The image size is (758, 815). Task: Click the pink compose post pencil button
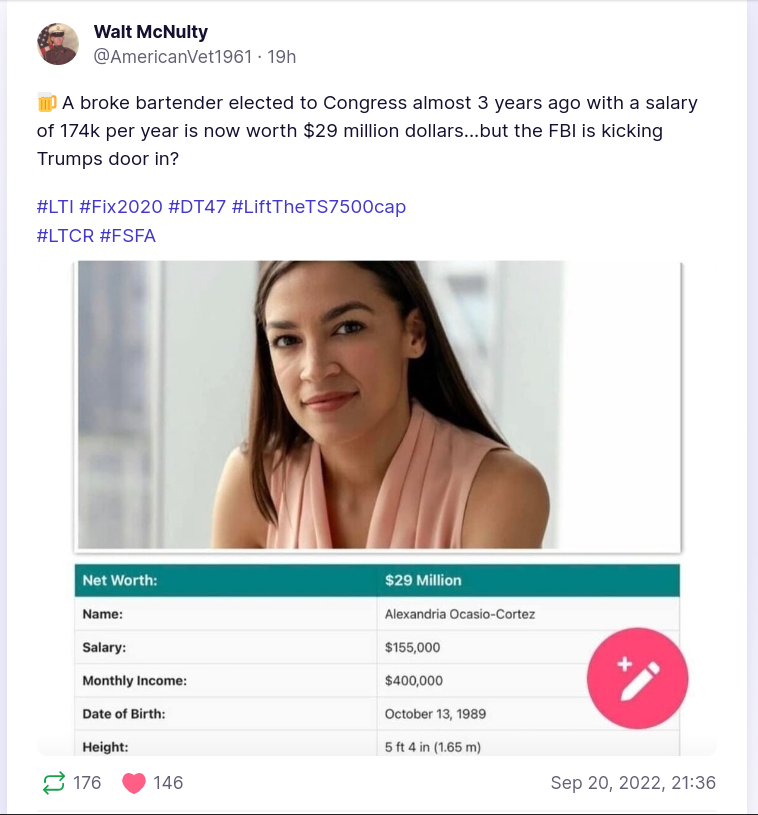[x=637, y=678]
